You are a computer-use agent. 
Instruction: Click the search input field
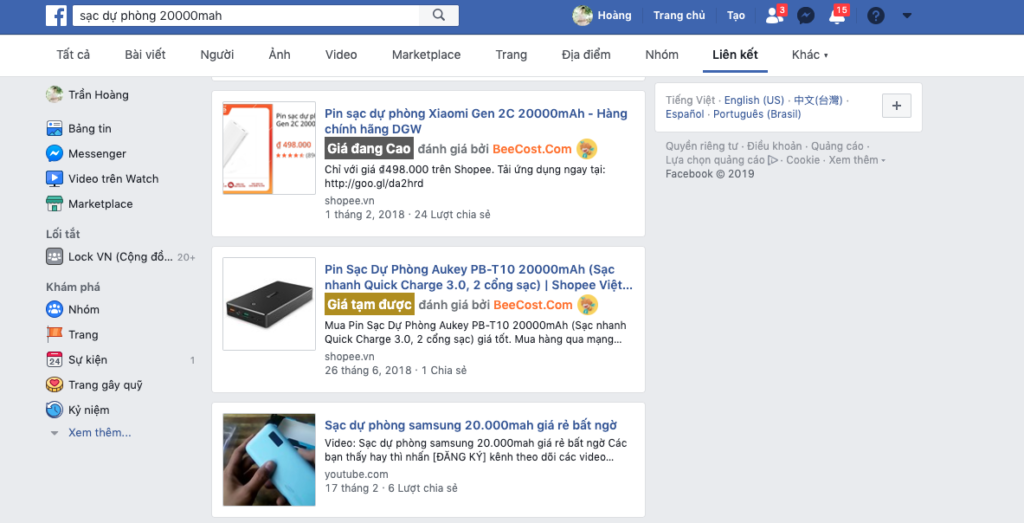click(x=247, y=15)
